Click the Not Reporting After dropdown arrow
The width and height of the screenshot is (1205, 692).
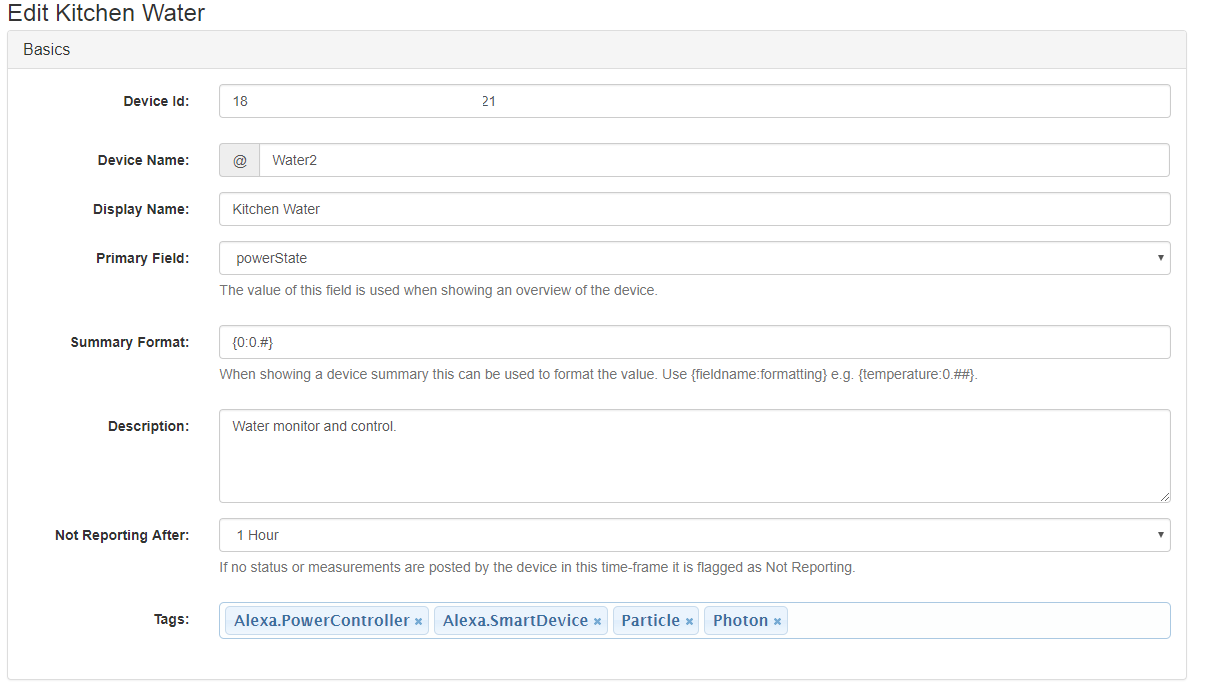click(x=1162, y=535)
